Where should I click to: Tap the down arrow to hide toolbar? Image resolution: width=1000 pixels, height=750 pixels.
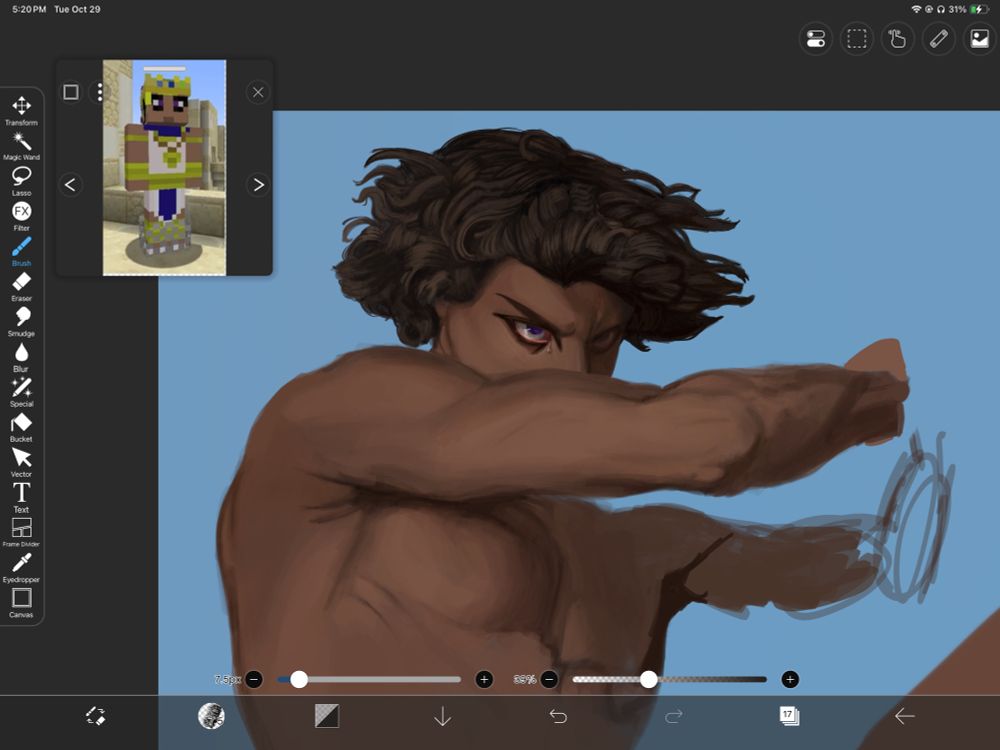pyautogui.click(x=443, y=716)
